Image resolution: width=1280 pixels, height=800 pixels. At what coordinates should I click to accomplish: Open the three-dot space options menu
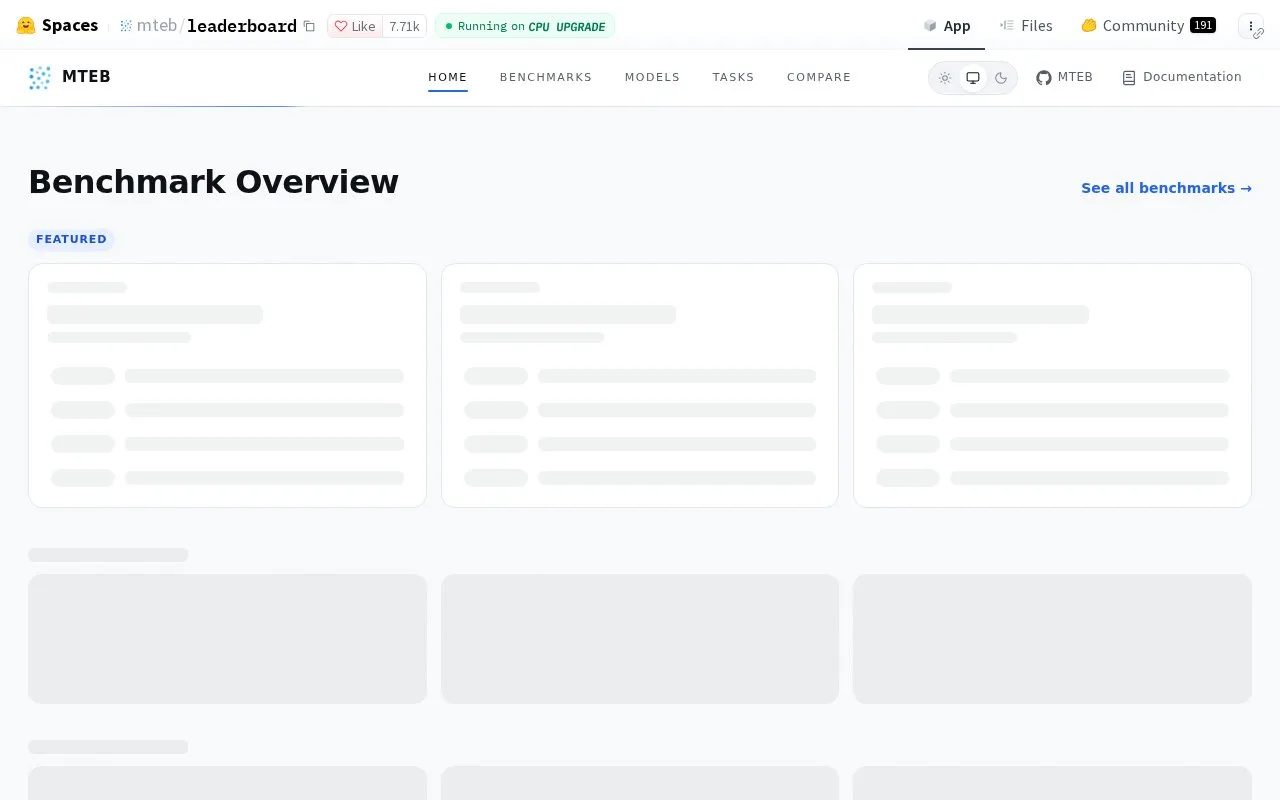click(1251, 26)
